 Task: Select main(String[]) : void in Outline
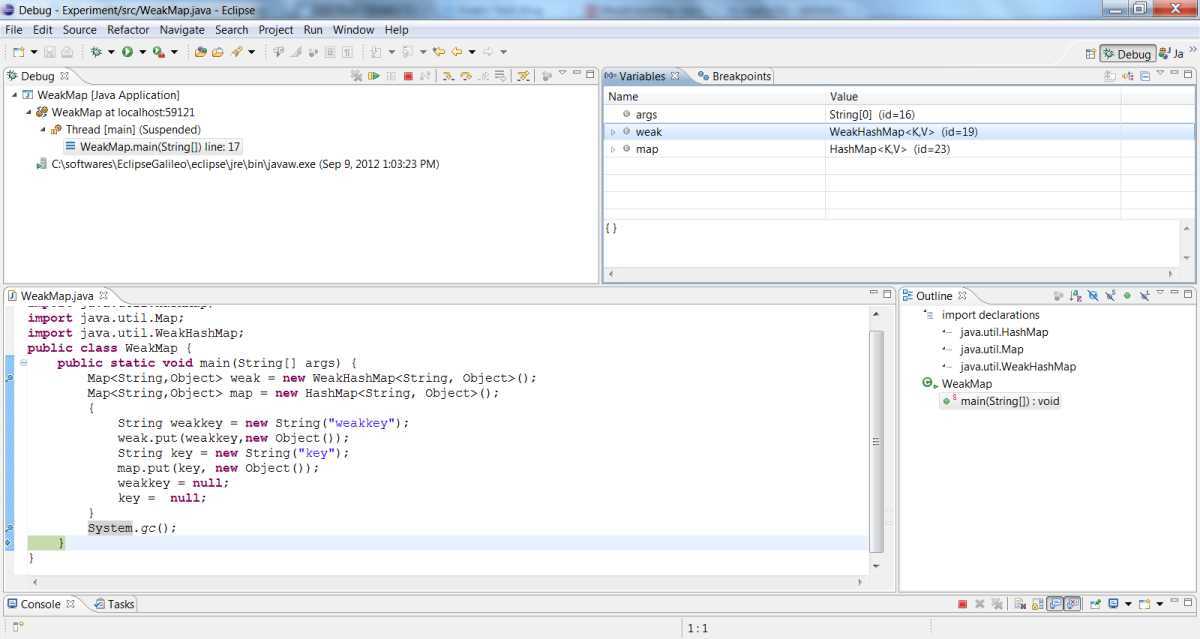[1001, 401]
